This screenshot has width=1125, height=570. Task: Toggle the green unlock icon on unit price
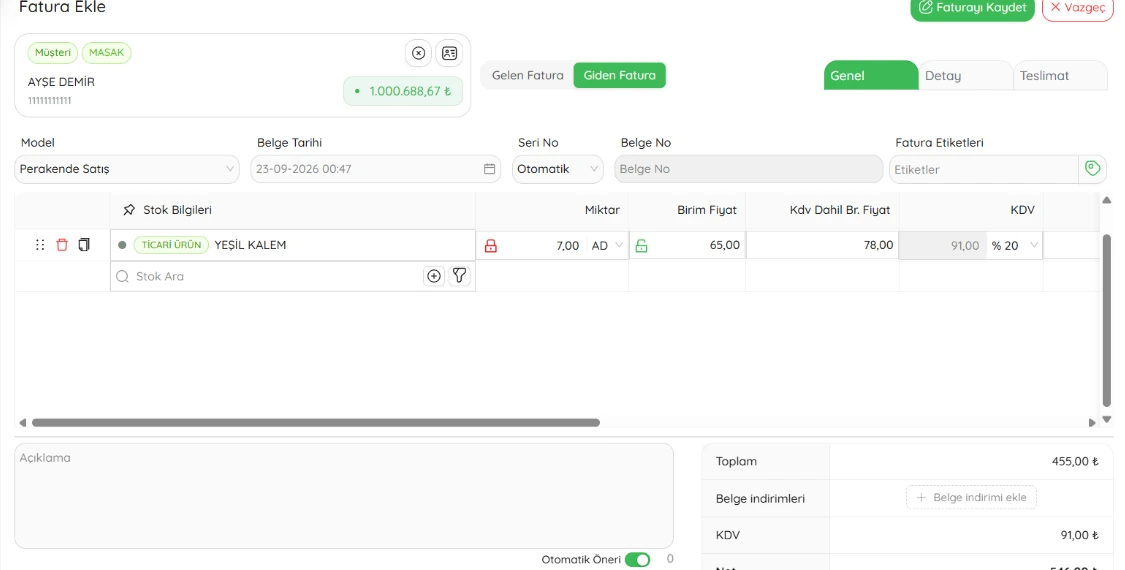pyautogui.click(x=641, y=246)
